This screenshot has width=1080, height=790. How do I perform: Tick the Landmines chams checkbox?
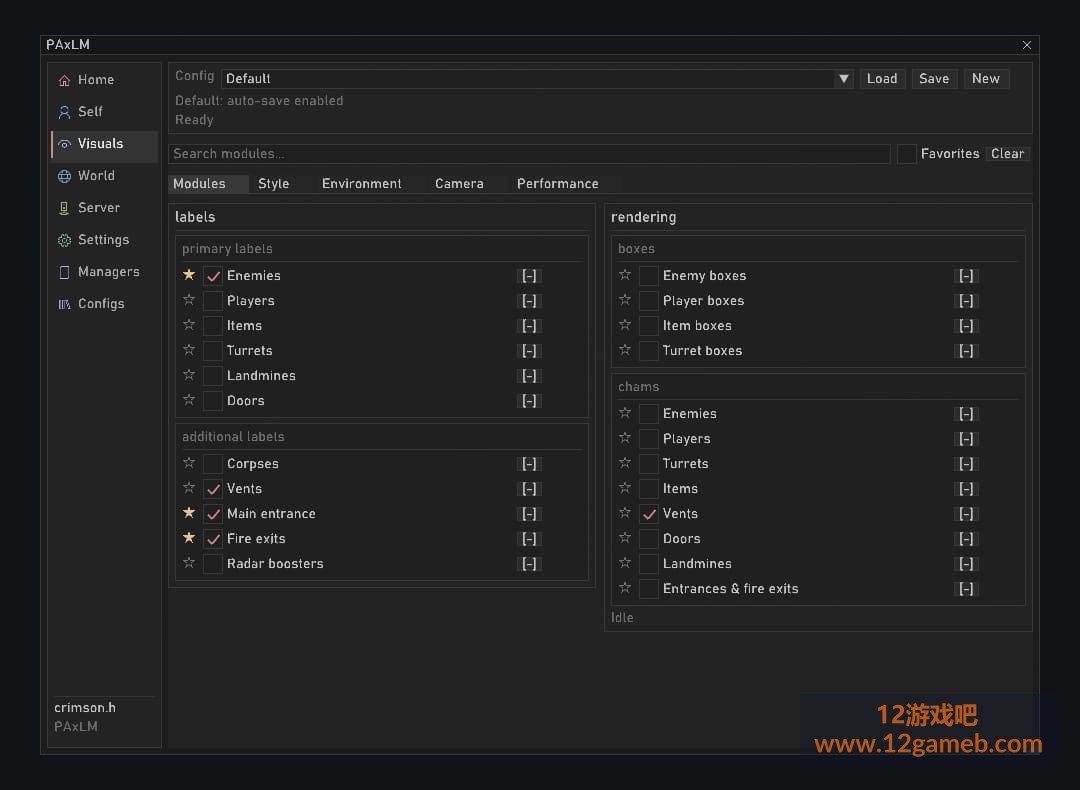(649, 564)
